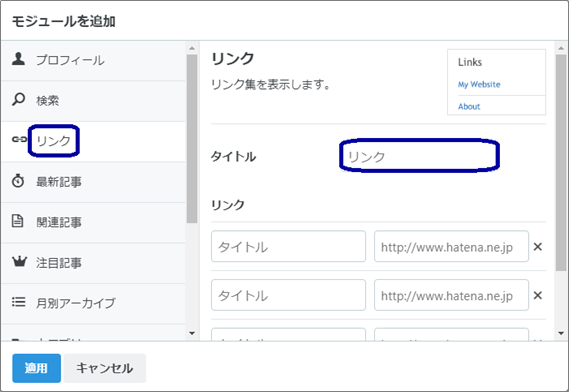Click the settings pane scrollbar thumb
This screenshot has height=392, width=569.
tap(561, 163)
